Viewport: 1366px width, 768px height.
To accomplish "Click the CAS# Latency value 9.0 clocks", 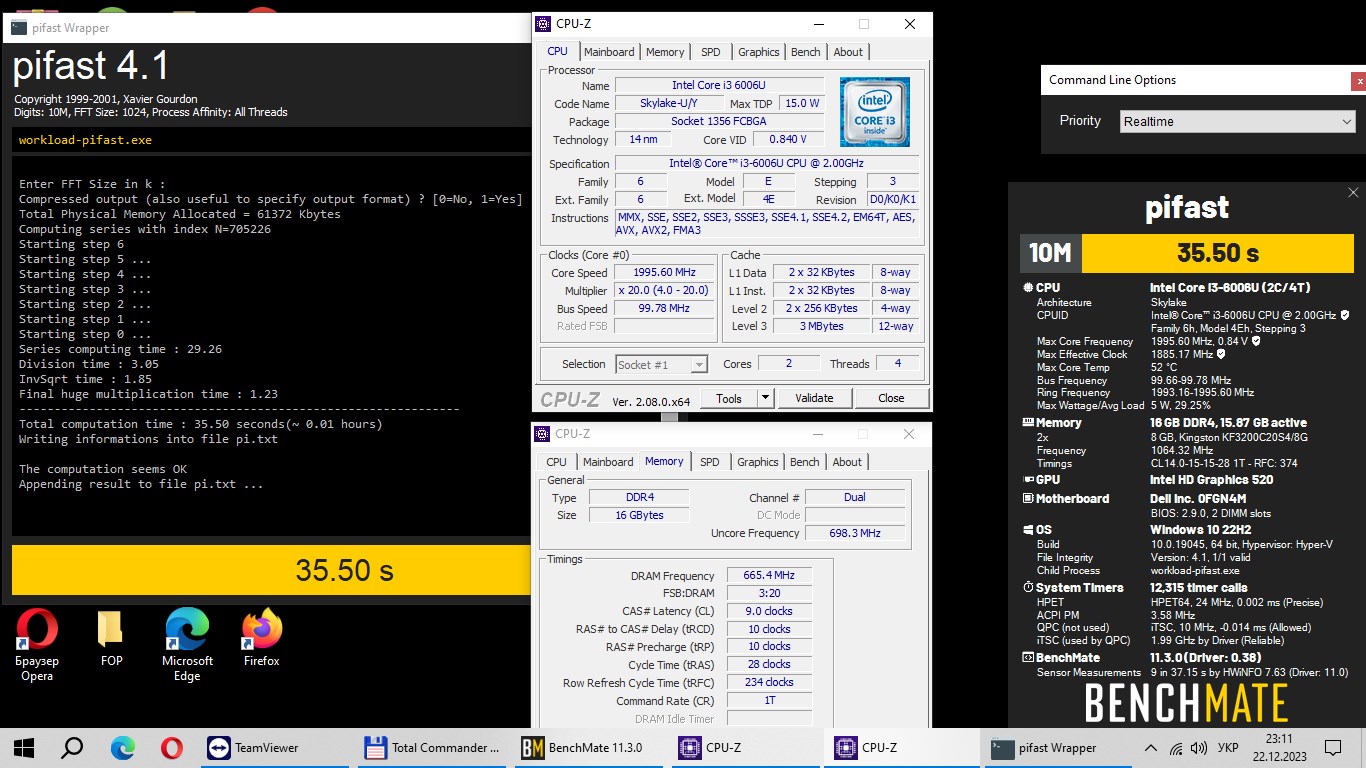I will [769, 611].
